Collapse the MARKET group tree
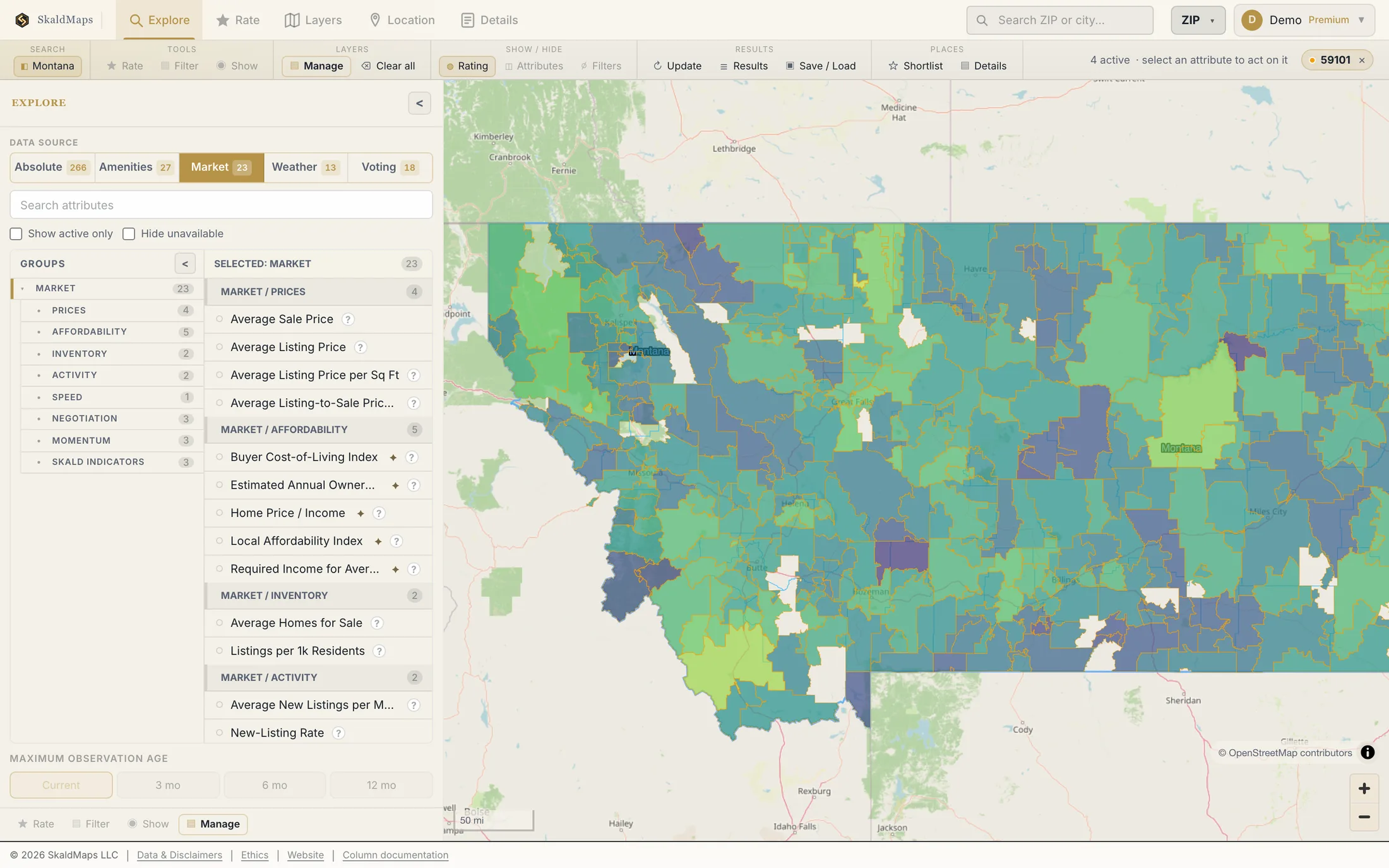Viewport: 1389px width, 868px height. 23,288
